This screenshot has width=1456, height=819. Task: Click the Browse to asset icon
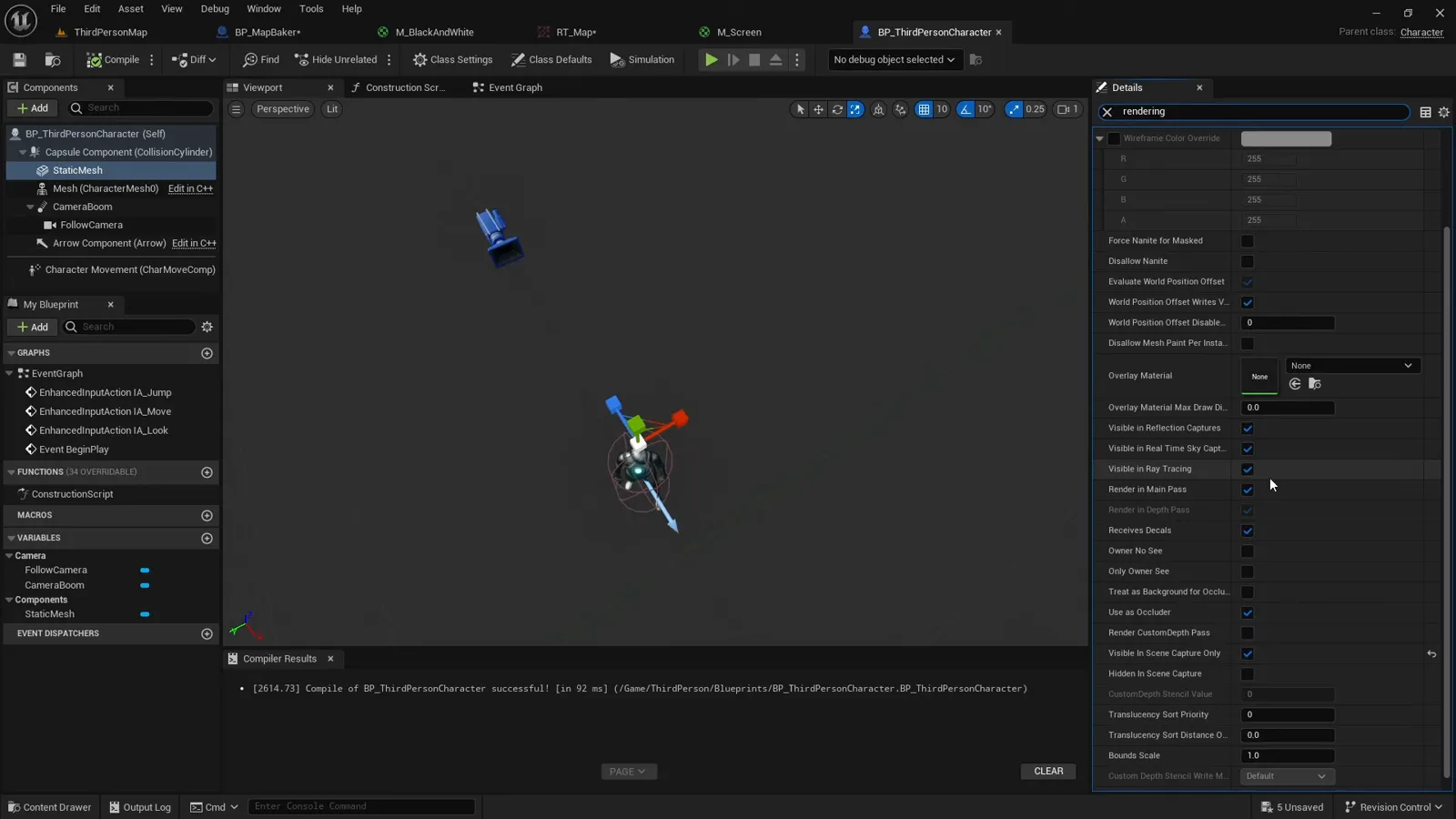click(53, 60)
